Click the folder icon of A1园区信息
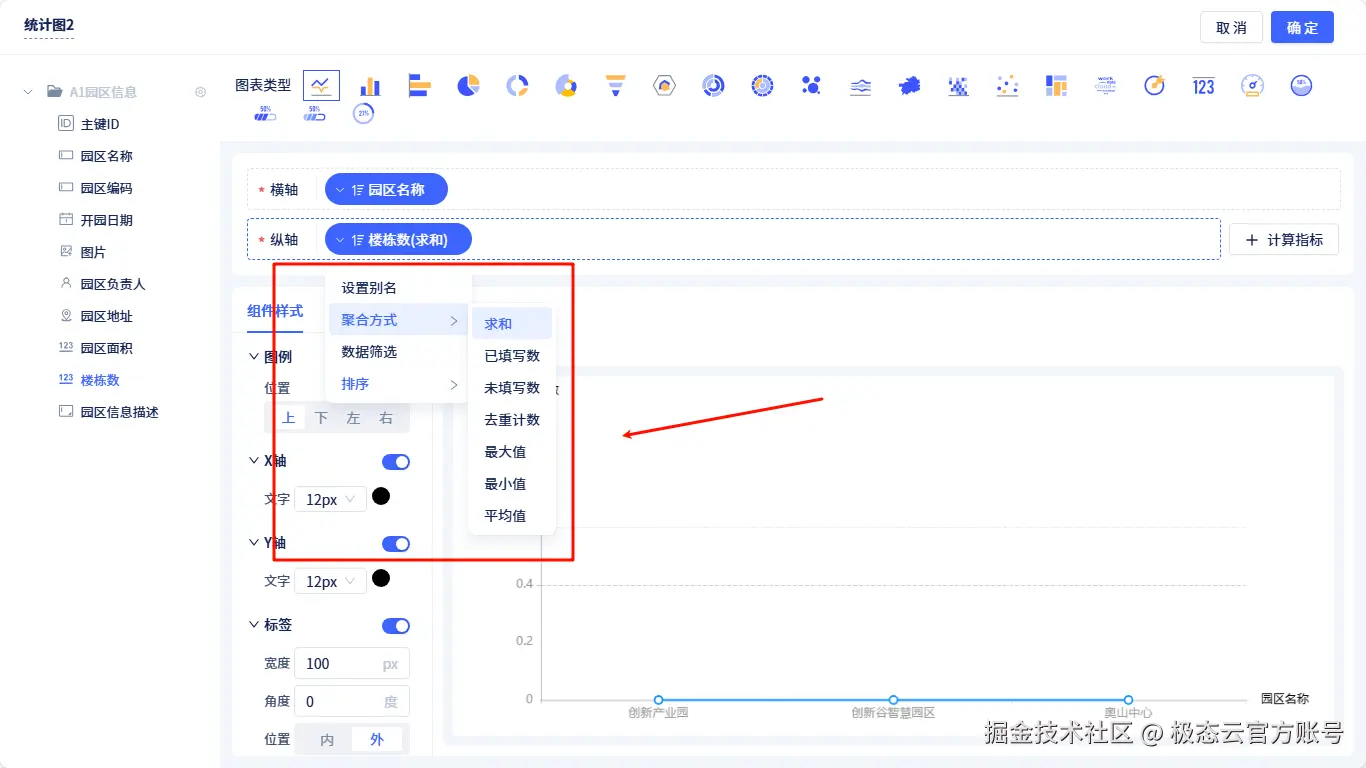The image size is (1366, 768). click(55, 92)
